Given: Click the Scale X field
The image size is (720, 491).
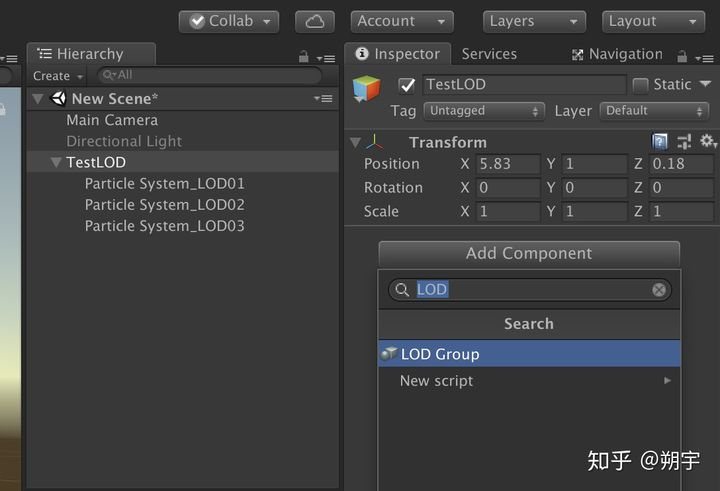Looking at the screenshot, I should (x=508, y=212).
